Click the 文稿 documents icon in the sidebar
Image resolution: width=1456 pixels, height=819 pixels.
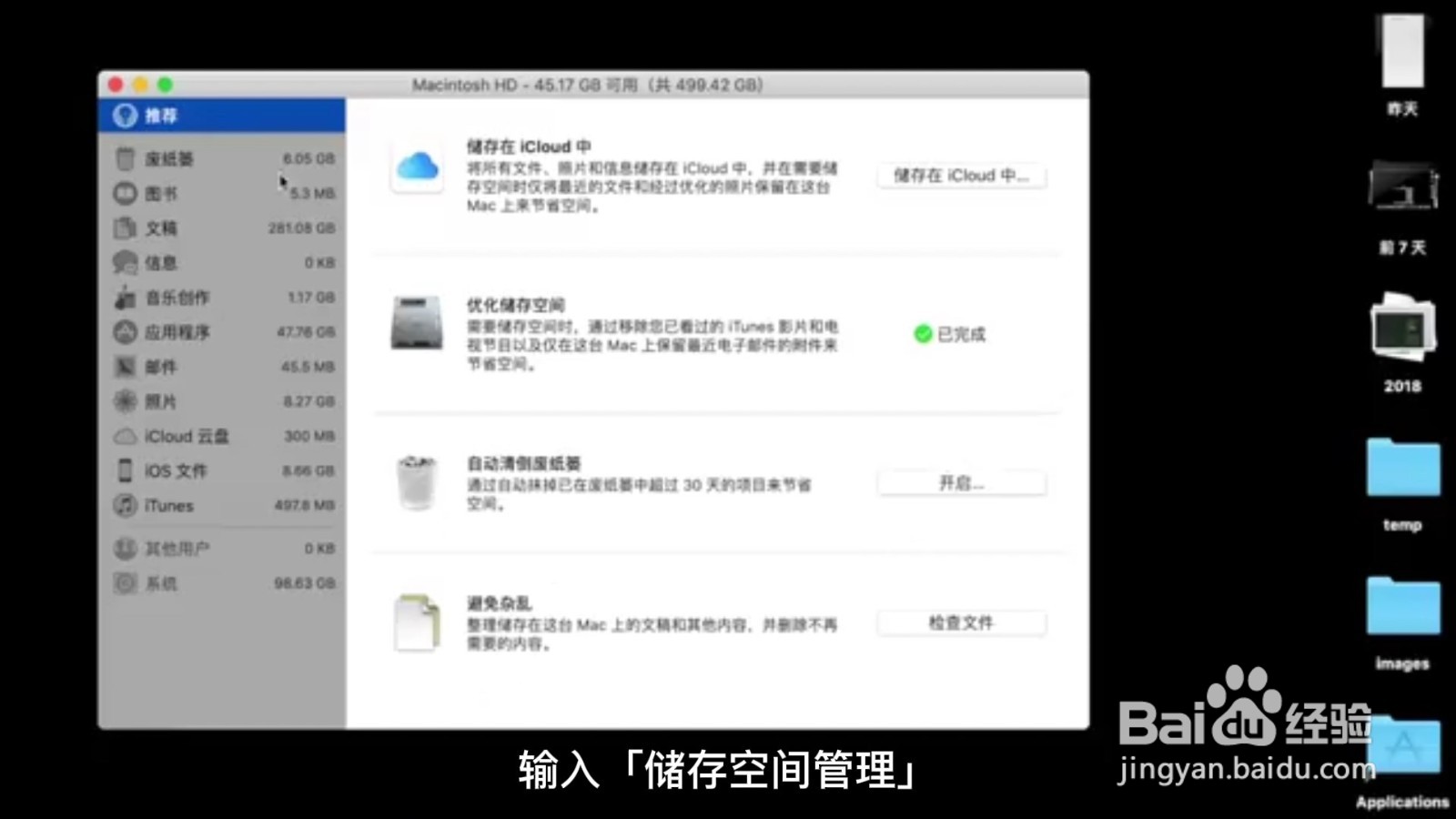tap(126, 227)
